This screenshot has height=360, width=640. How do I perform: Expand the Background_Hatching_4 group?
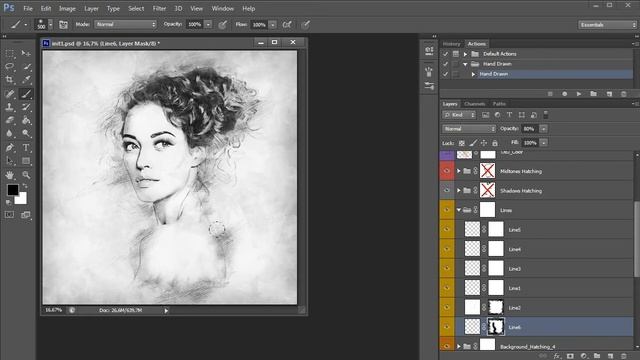point(459,347)
